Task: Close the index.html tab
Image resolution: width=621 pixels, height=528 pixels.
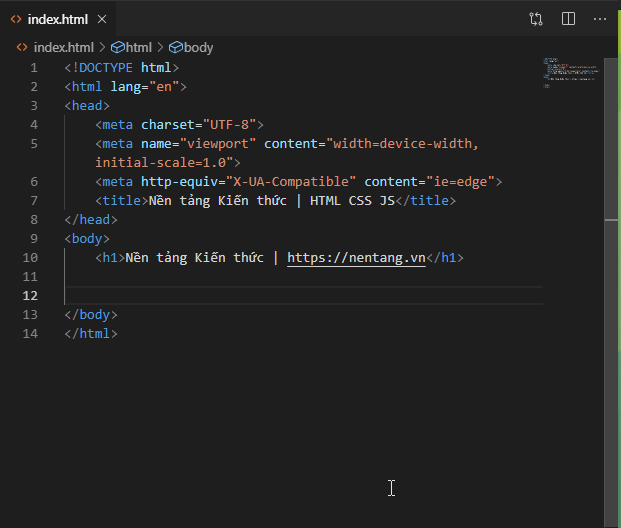Action: pos(101,19)
